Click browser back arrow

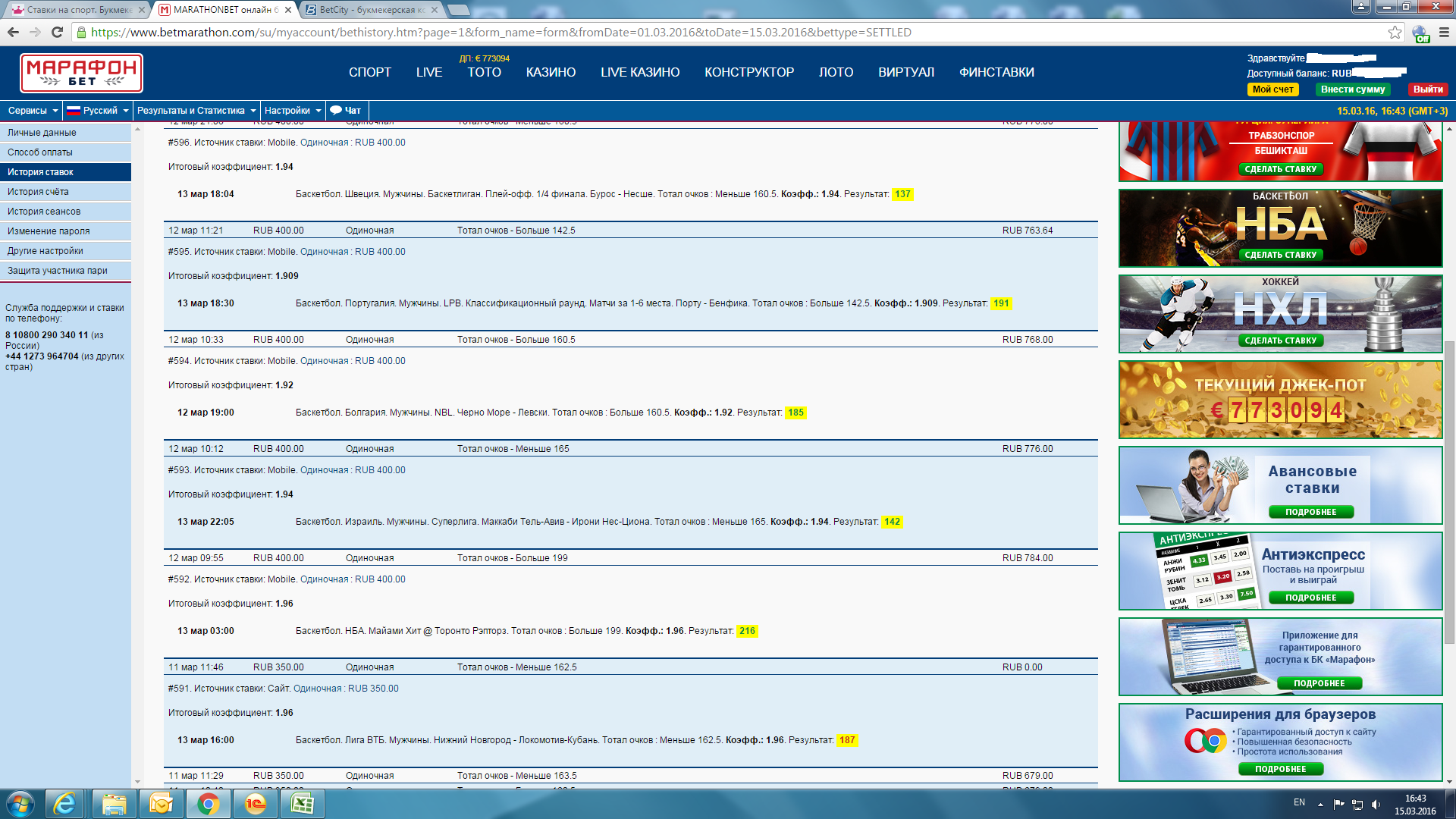point(13,32)
